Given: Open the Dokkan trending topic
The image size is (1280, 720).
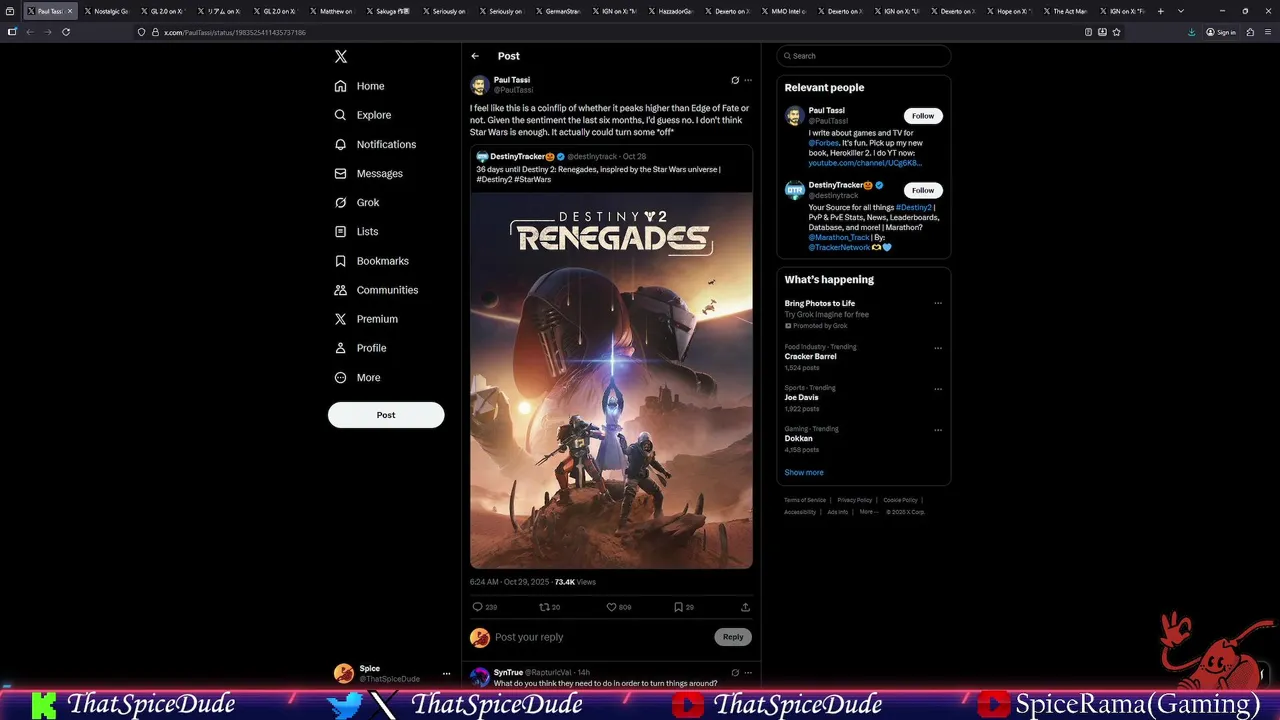Looking at the screenshot, I should [798, 439].
